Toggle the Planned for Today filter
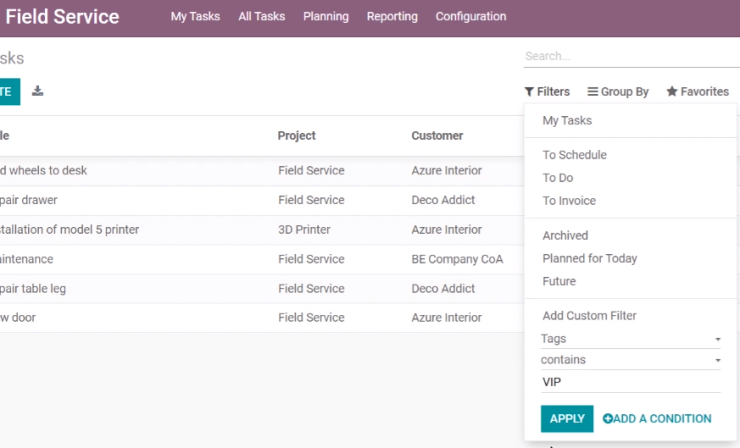740x448 pixels. click(x=589, y=258)
